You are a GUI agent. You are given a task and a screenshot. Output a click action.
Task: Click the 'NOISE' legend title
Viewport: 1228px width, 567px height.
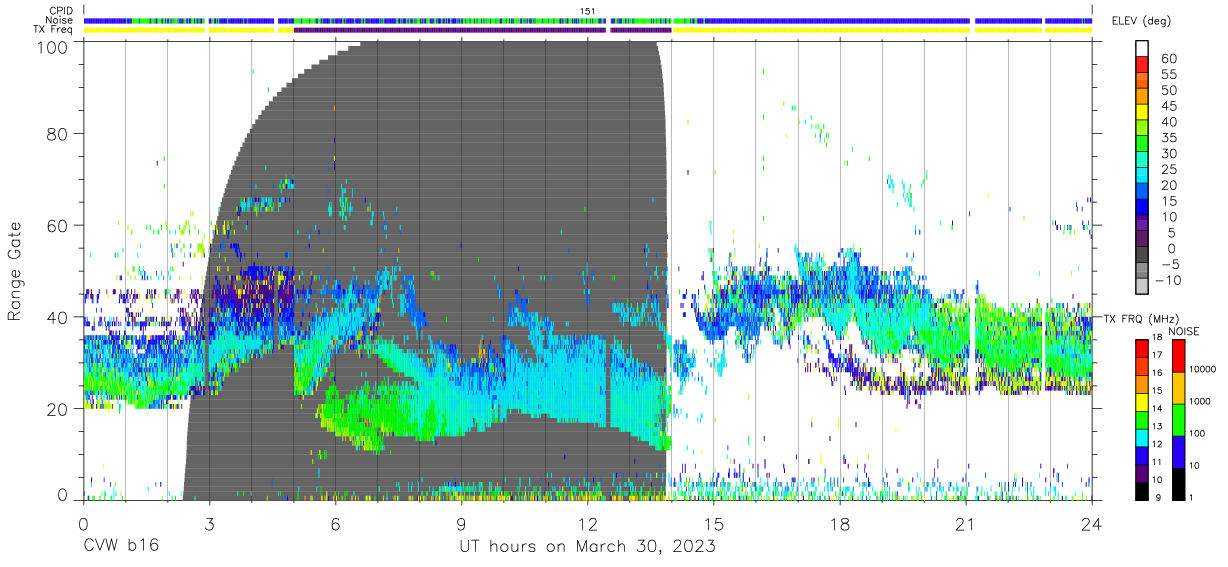point(1184,330)
